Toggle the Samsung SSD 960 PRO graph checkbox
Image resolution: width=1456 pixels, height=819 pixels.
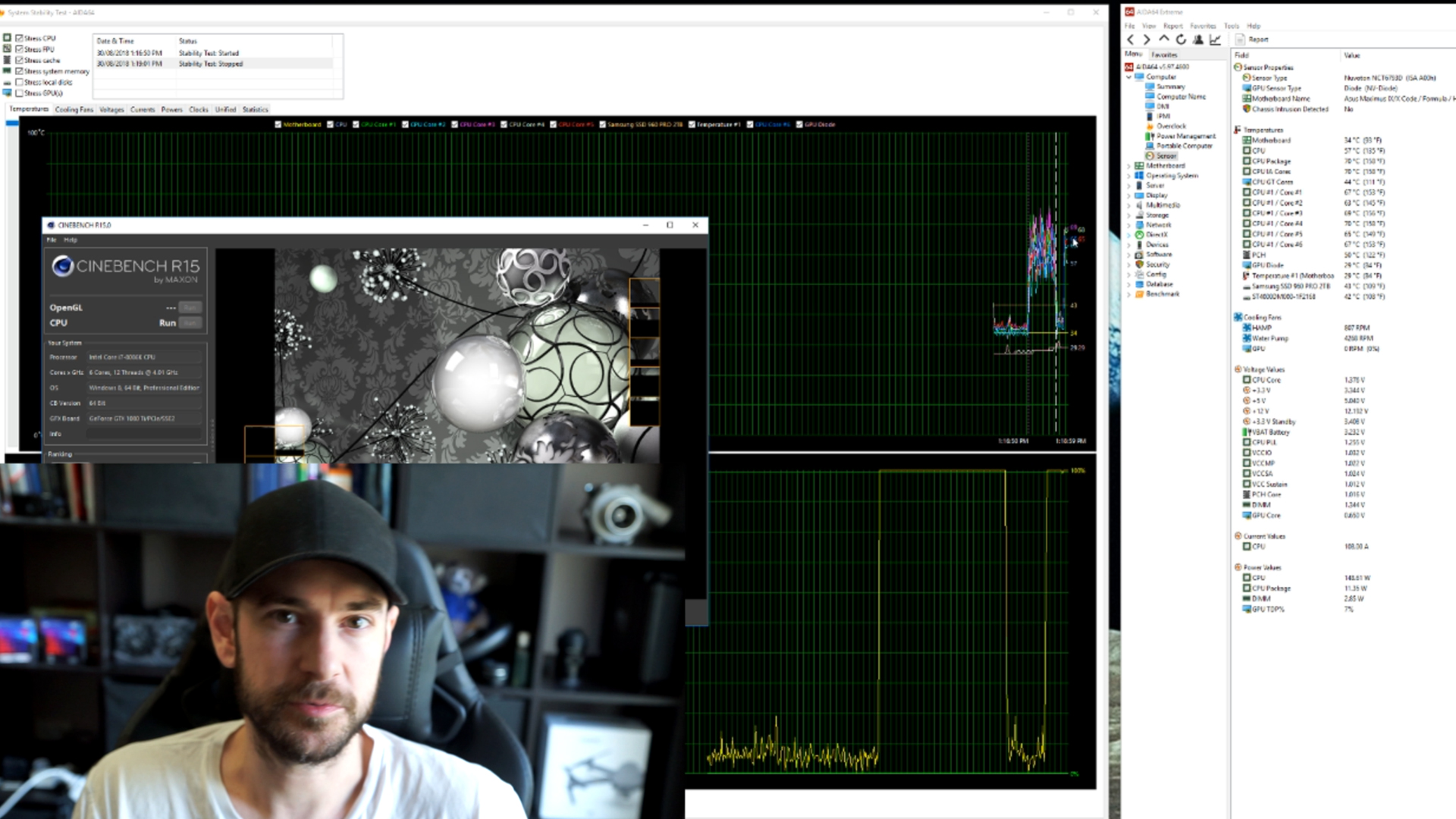point(602,124)
